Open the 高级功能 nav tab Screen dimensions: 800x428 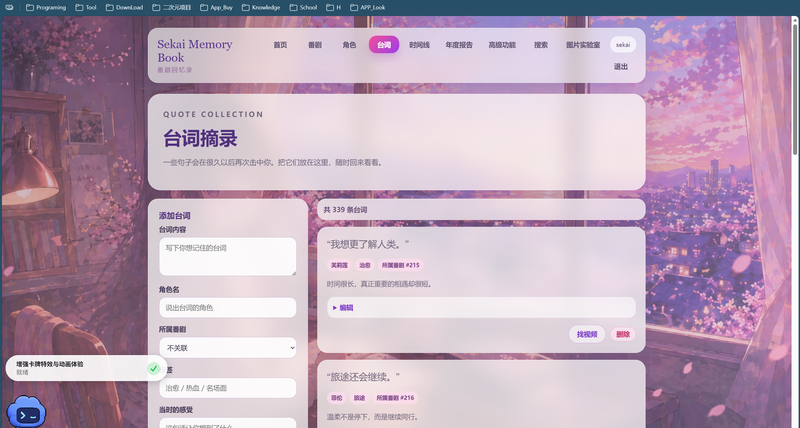[x=502, y=45]
